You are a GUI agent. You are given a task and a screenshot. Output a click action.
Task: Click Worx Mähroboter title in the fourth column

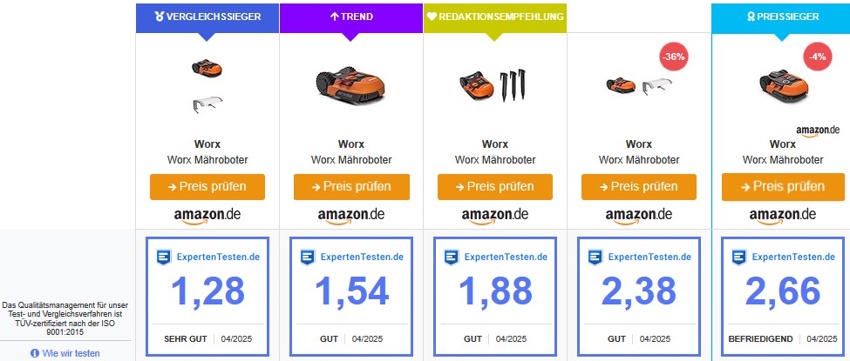(x=639, y=160)
